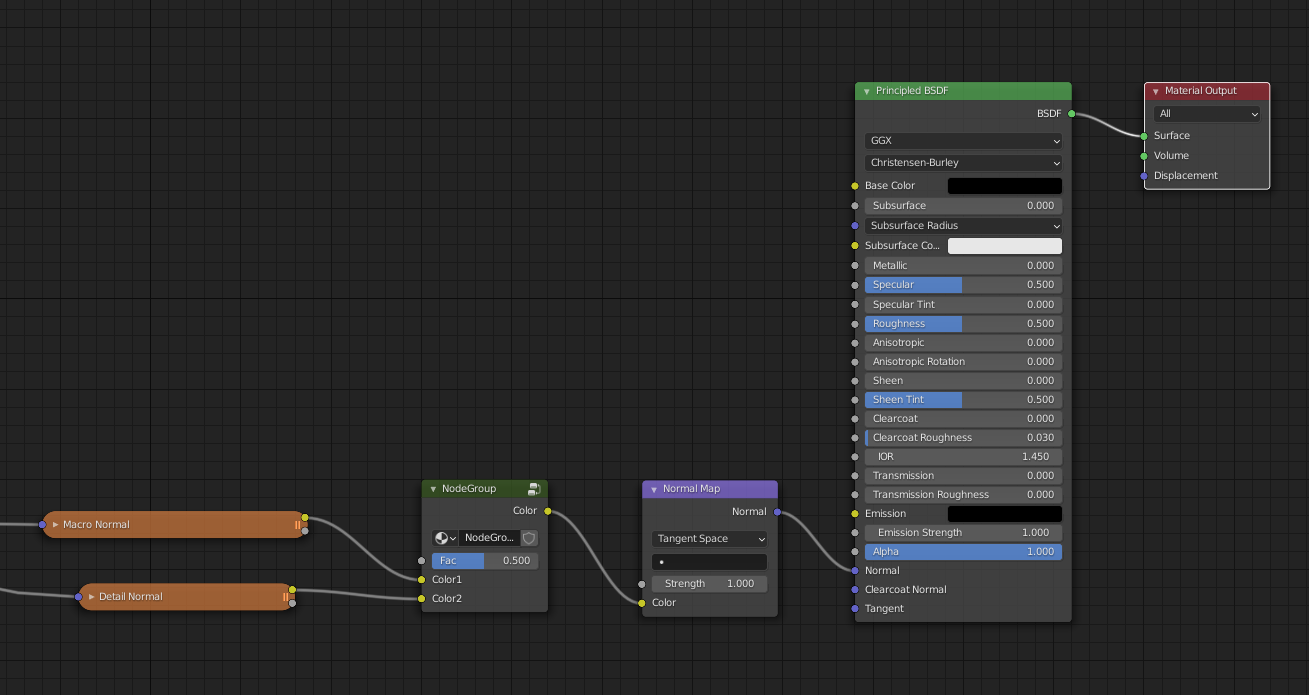Expand the Macro Normal node

pos(56,525)
